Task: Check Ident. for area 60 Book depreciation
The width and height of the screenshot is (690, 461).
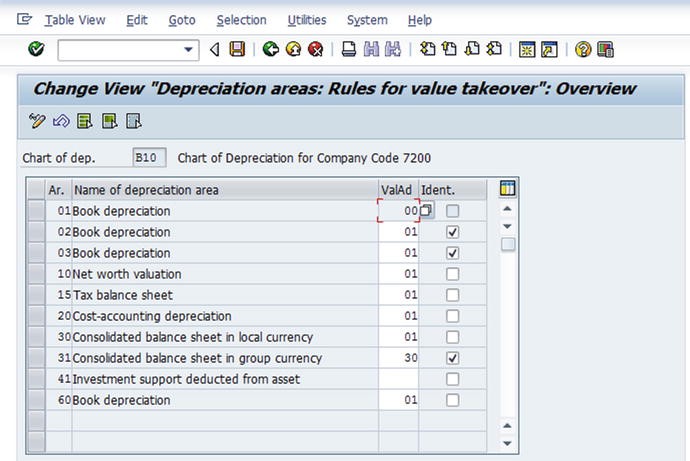Action: point(452,400)
